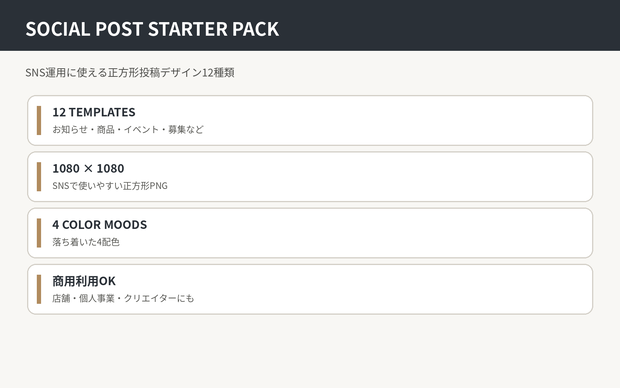Open the 12 TEMPLATES card
This screenshot has height=388, width=620.
[310, 120]
